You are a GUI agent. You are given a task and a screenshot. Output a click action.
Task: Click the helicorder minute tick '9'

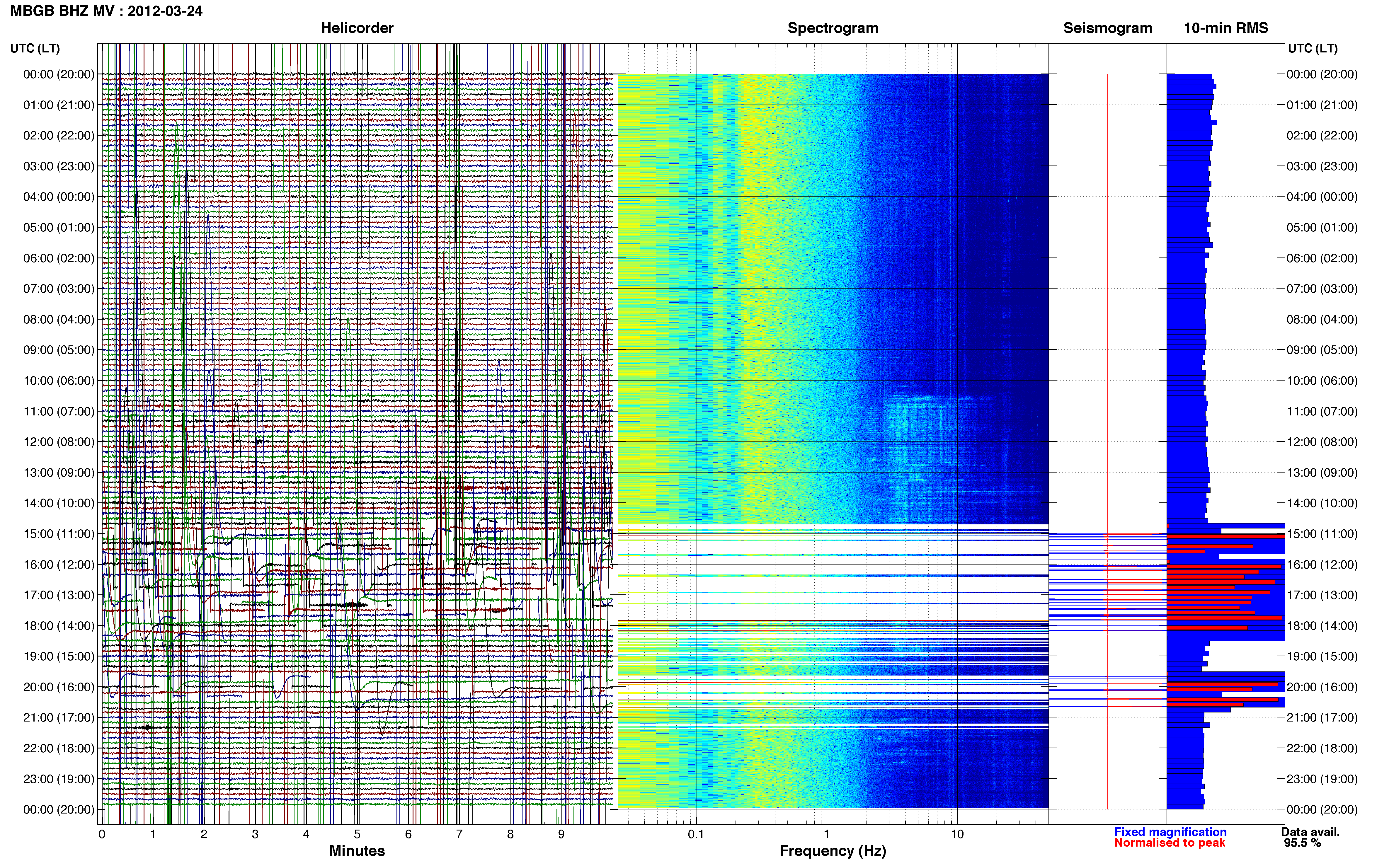561,834
